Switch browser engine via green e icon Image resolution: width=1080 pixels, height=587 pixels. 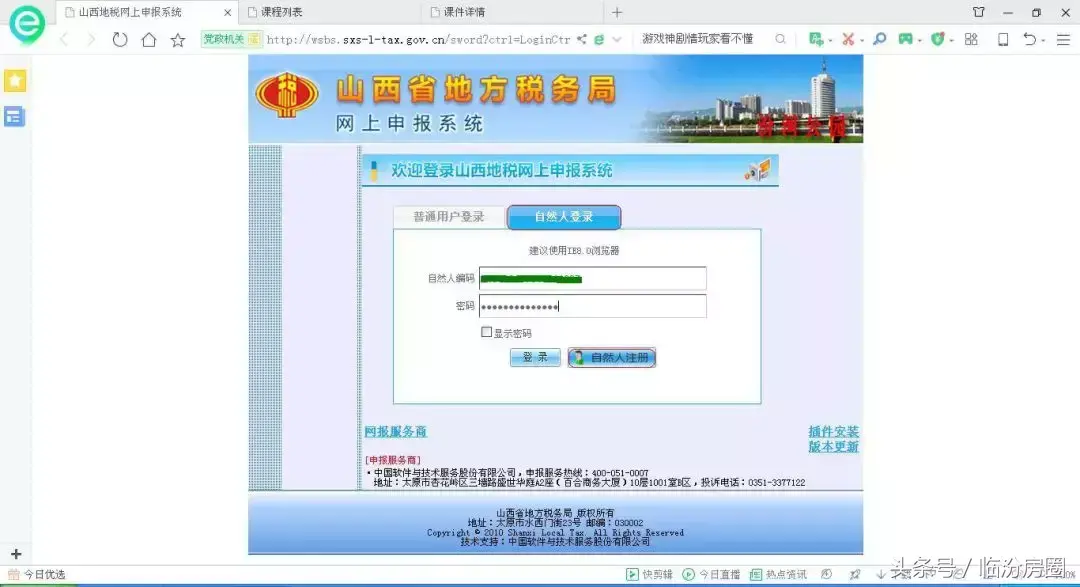click(599, 40)
